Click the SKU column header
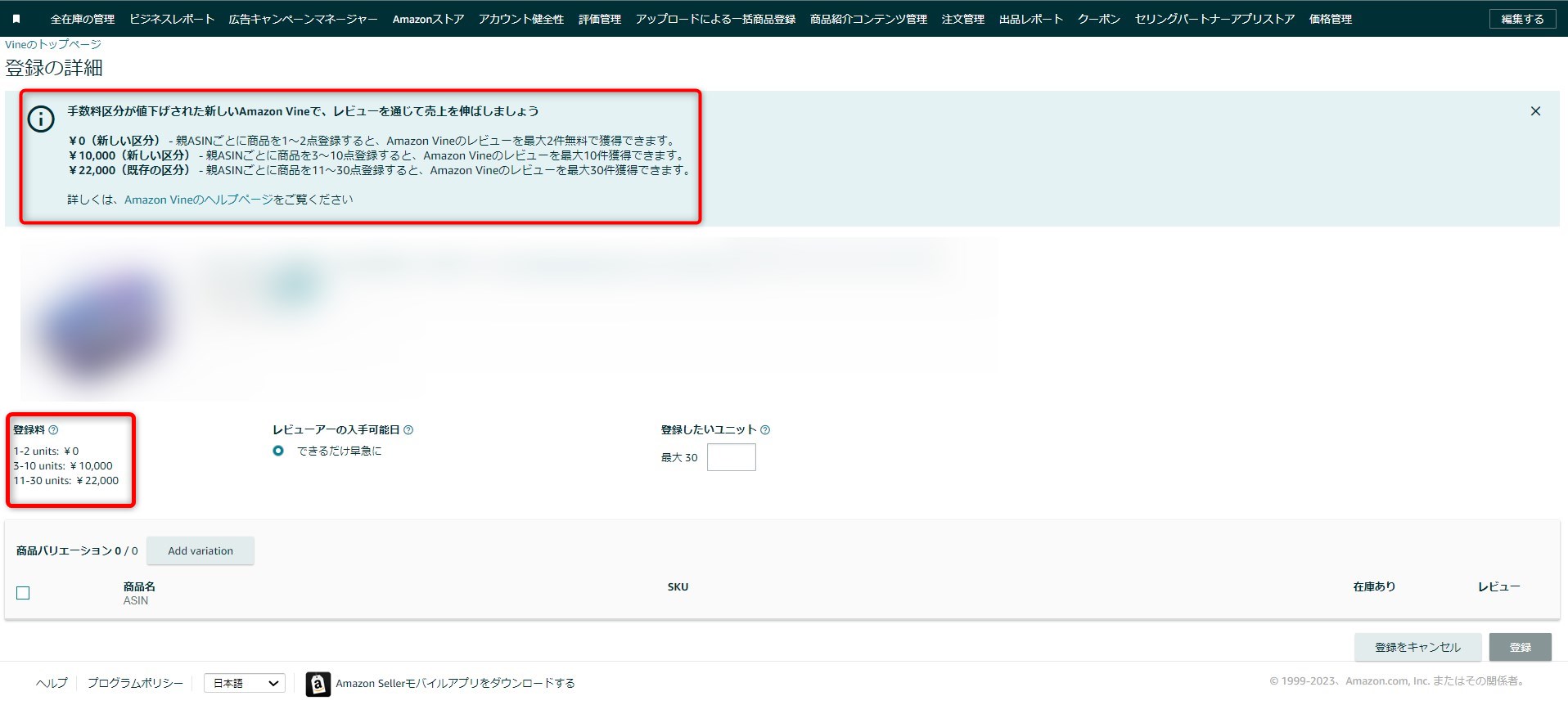This screenshot has width=1568, height=723. (x=678, y=586)
